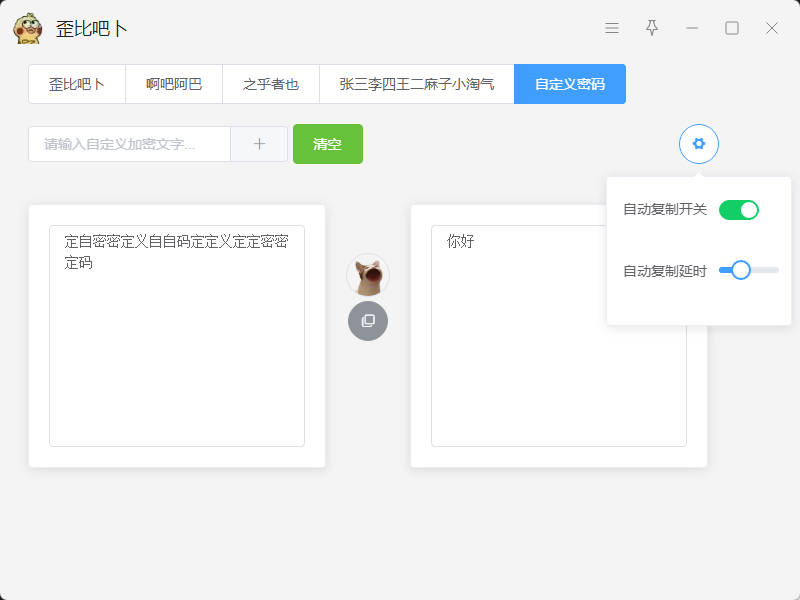Switch to the 歪比吧卜 tab
The image size is (800, 600).
point(77,84)
